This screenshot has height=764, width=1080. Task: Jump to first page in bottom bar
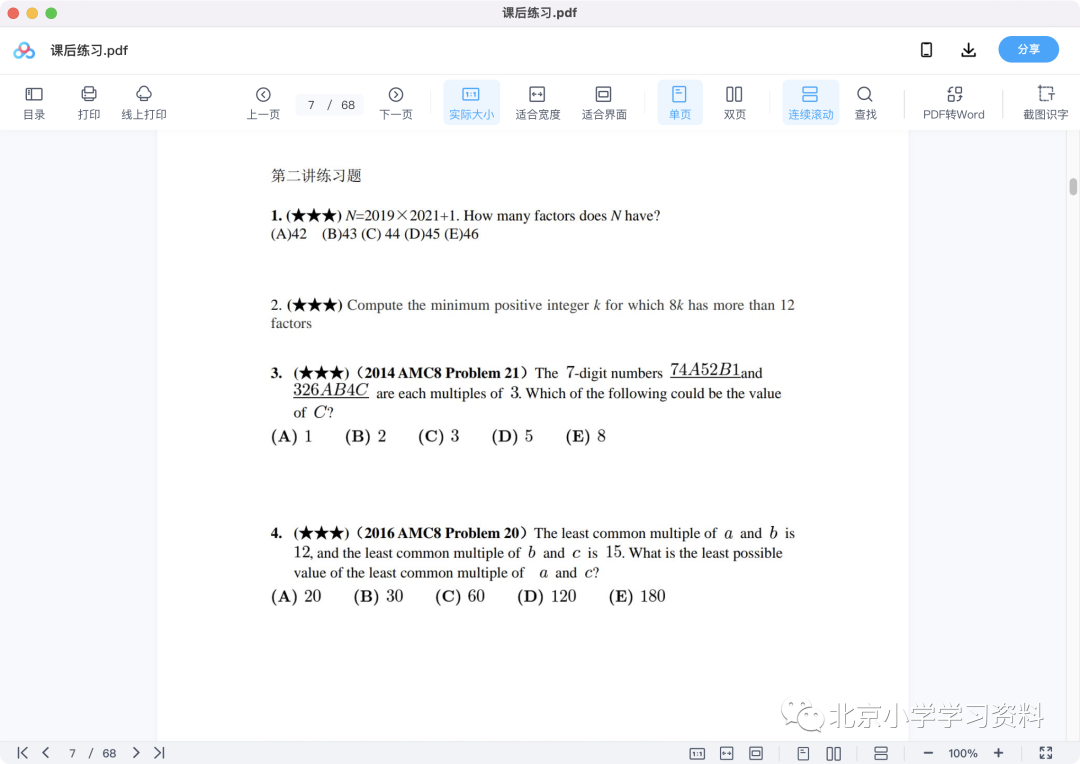point(23,753)
